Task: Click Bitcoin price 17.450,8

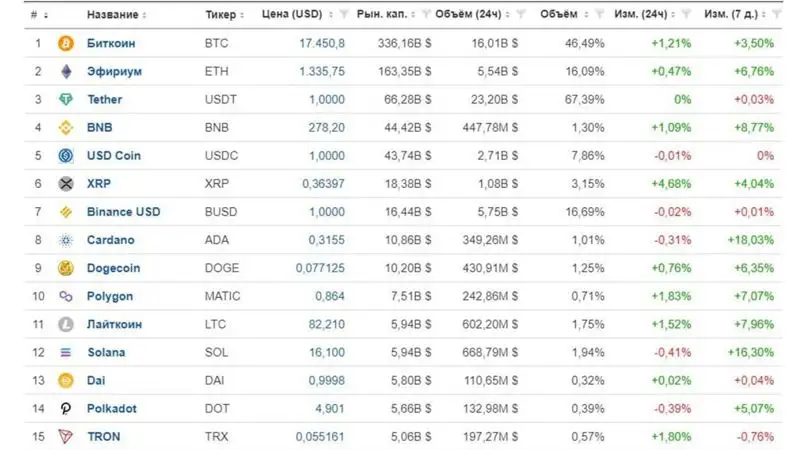Action: tap(322, 44)
